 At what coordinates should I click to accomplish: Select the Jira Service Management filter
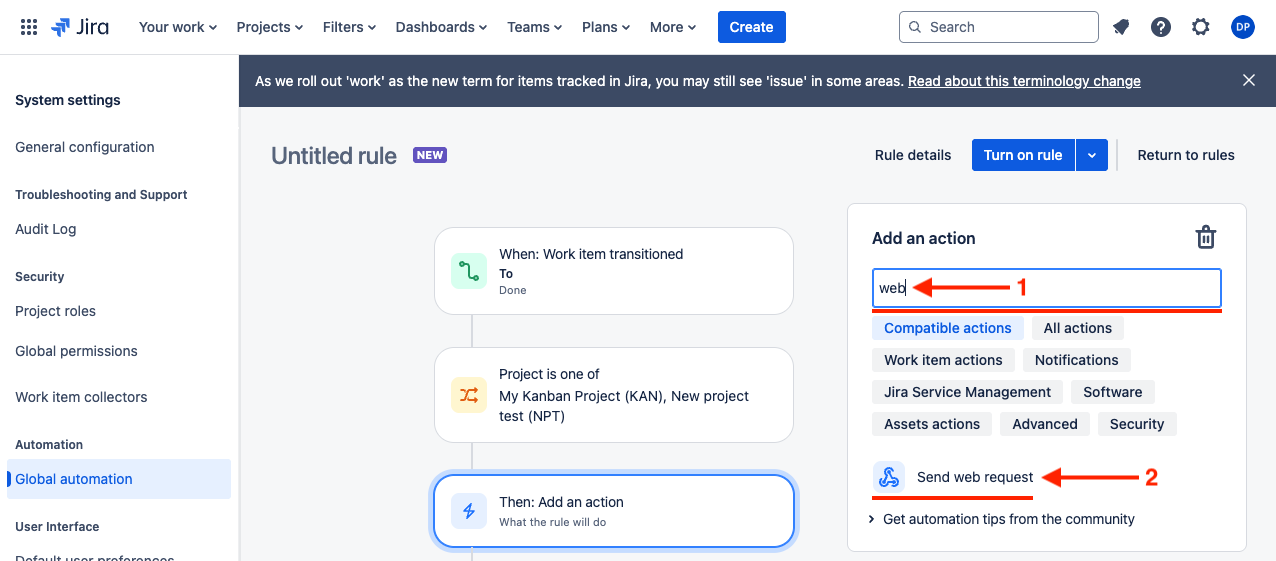(968, 392)
